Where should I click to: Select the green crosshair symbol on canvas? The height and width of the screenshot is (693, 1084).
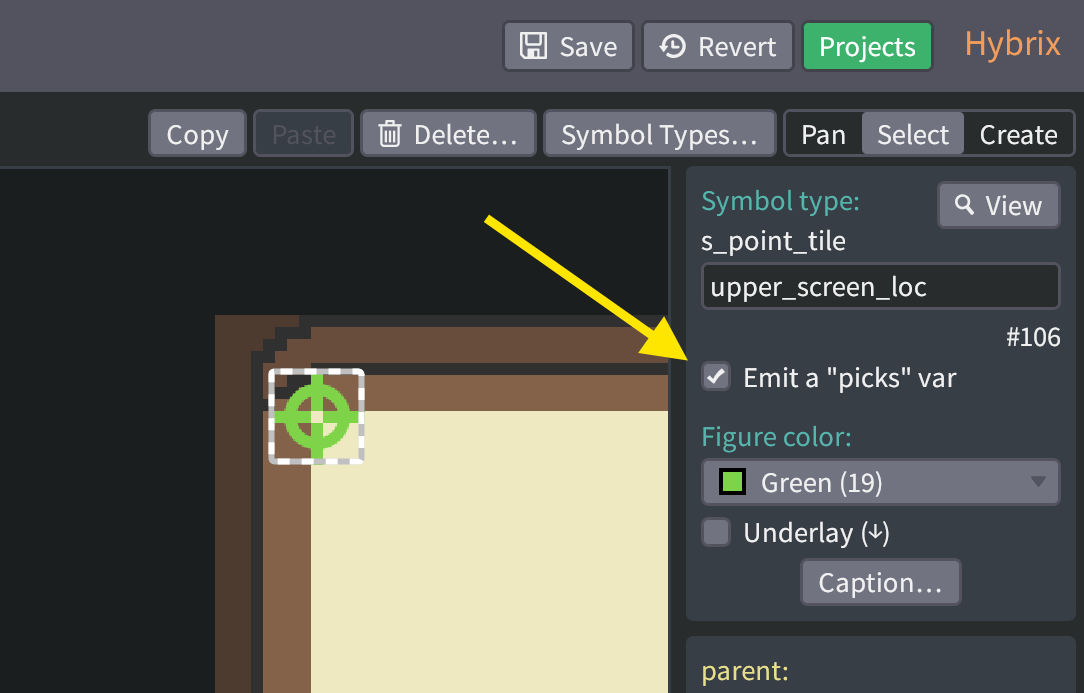pos(317,415)
